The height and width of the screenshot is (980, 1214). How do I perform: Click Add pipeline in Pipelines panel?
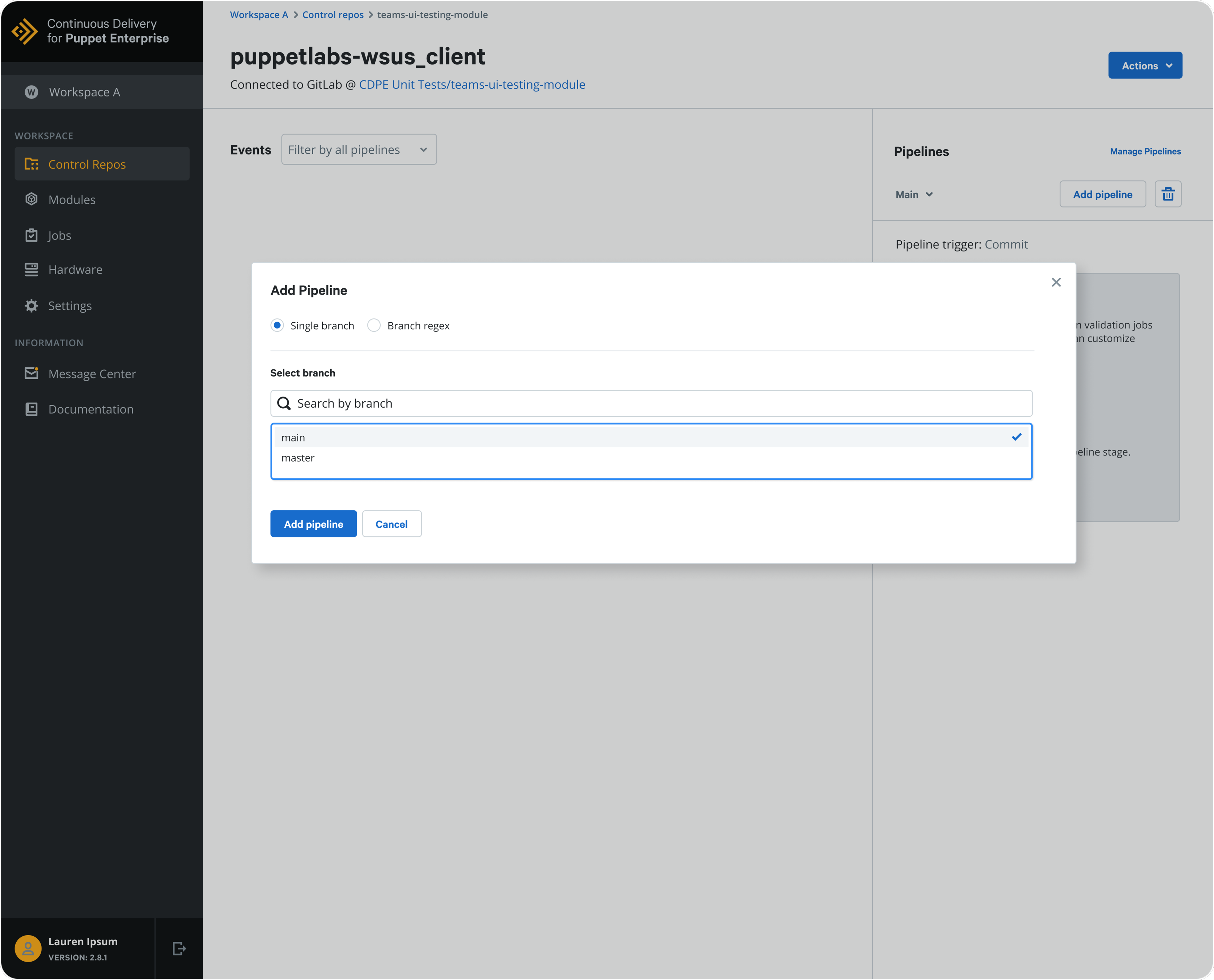1102,194
